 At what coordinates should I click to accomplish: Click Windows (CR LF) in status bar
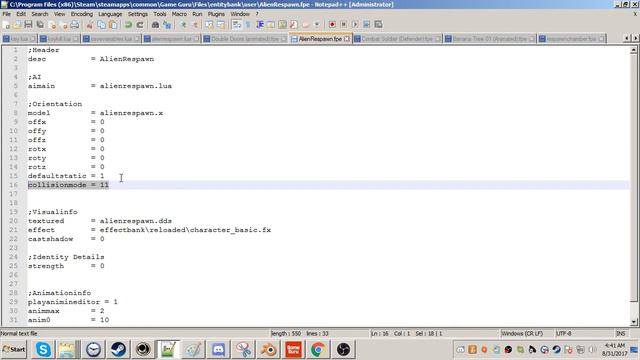pyautogui.click(x=522, y=333)
